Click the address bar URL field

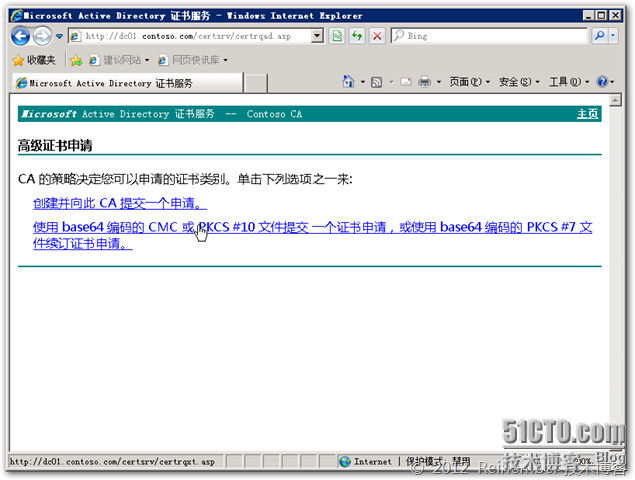(x=198, y=36)
